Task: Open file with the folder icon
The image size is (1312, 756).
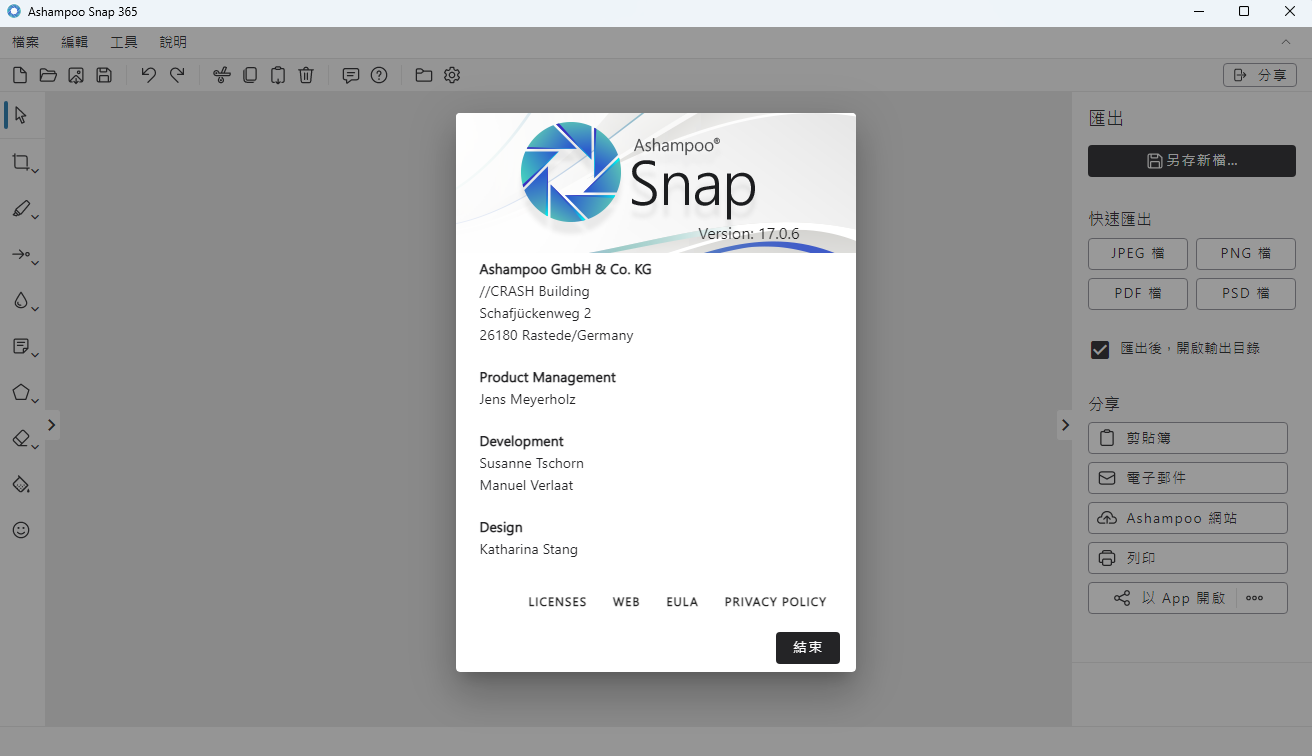Action: [x=48, y=75]
